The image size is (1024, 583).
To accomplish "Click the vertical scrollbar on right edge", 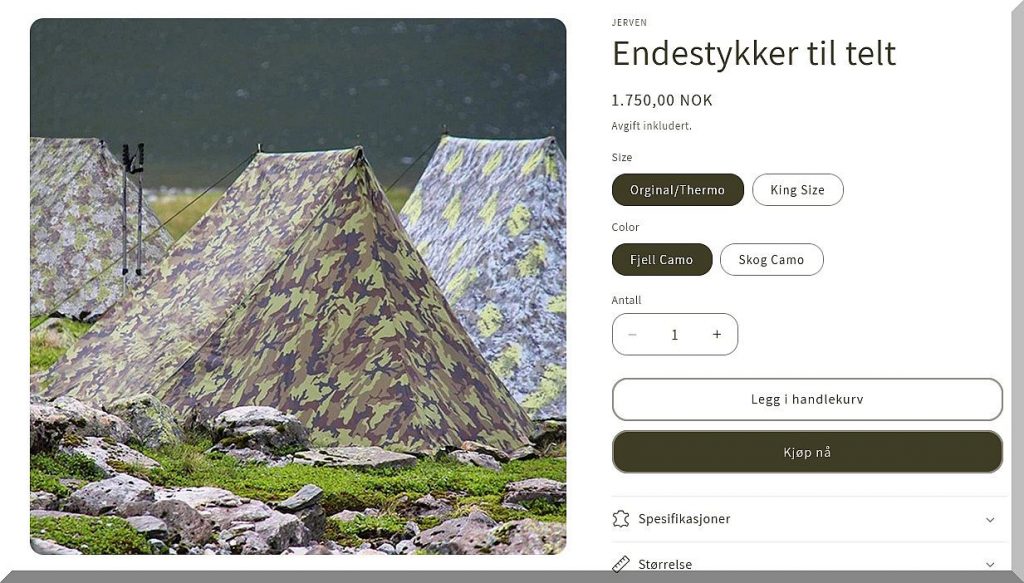I will pos(1017,287).
